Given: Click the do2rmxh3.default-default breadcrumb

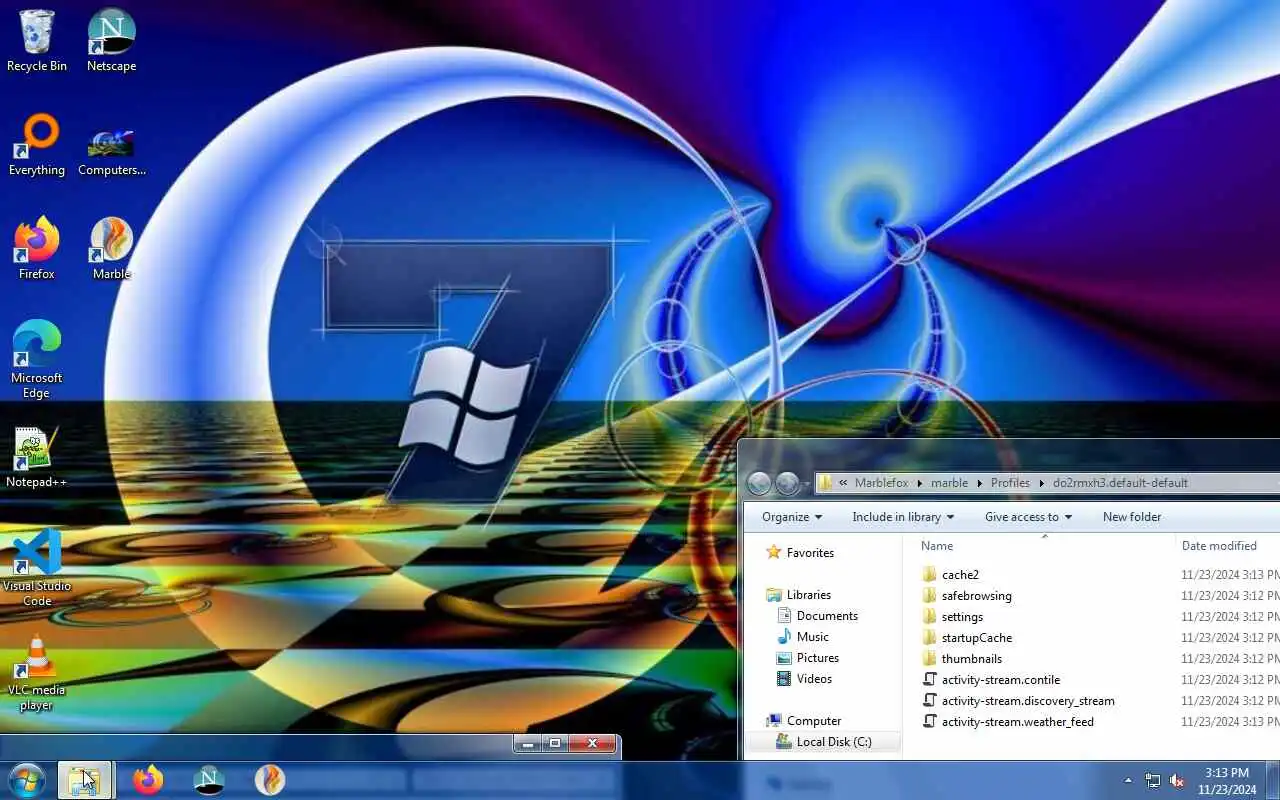Looking at the screenshot, I should pos(1120,483).
